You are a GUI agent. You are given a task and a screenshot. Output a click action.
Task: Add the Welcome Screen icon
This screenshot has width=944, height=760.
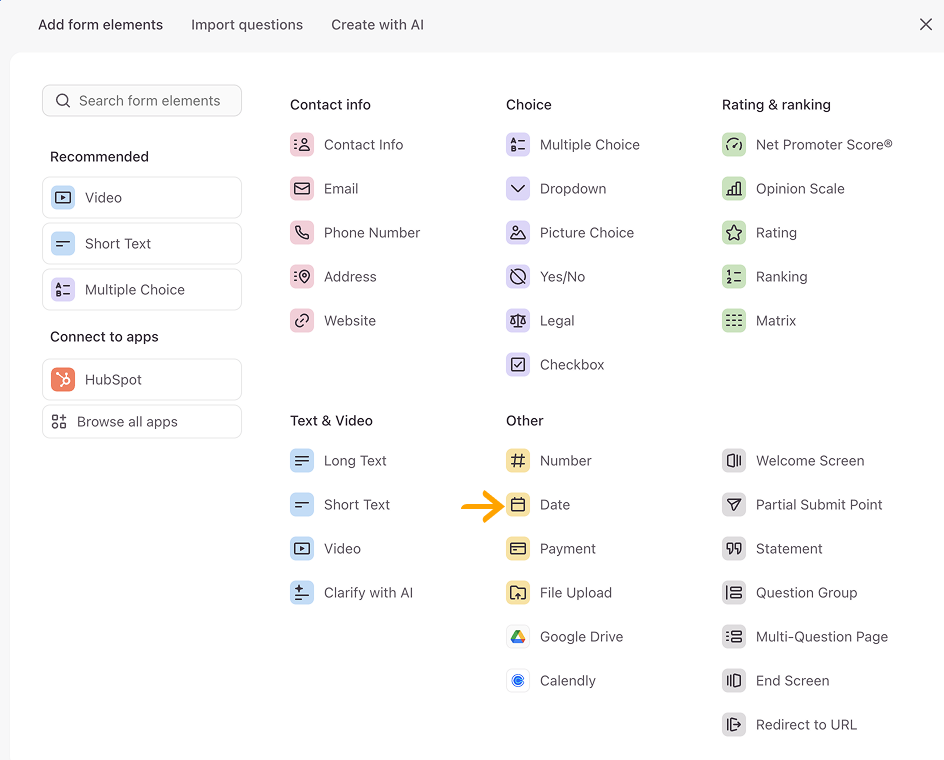coord(734,461)
